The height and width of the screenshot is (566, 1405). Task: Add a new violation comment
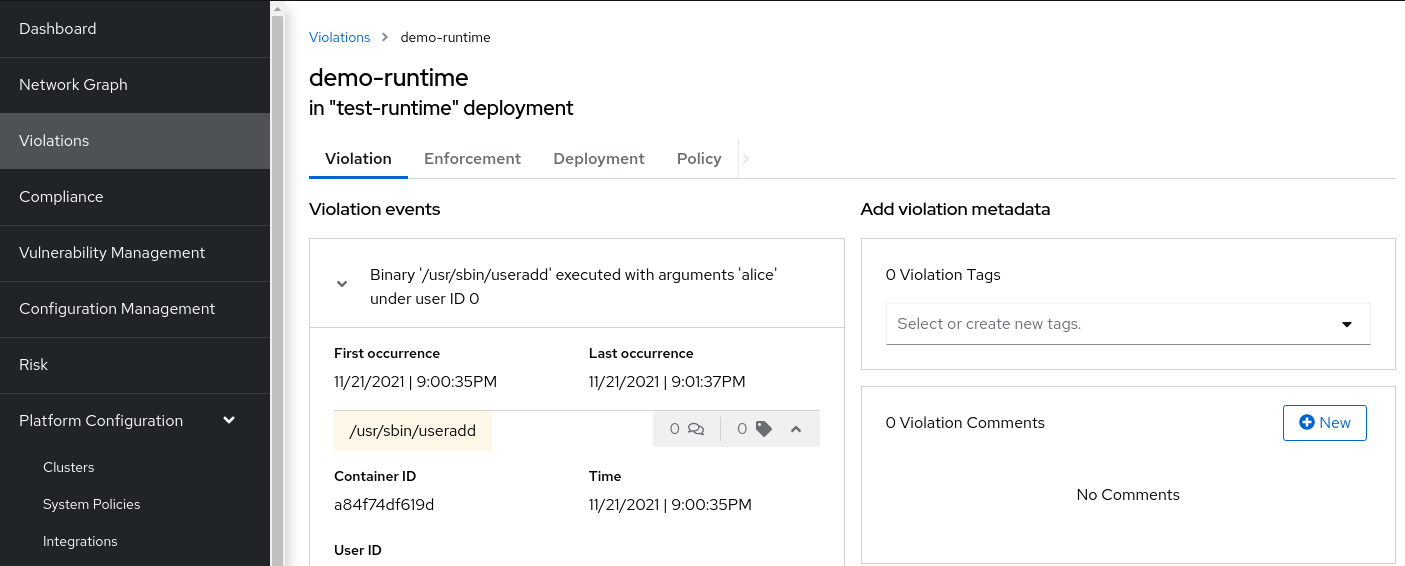(x=1324, y=423)
